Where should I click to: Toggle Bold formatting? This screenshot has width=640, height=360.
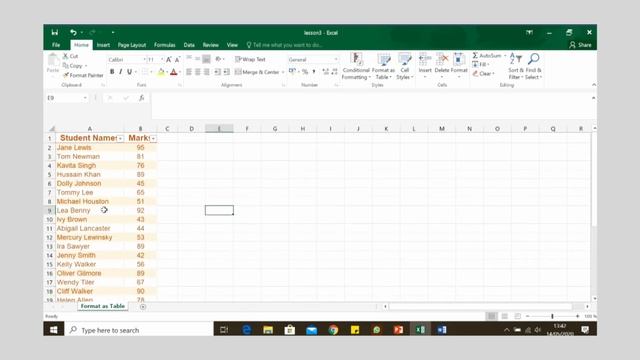[112, 72]
